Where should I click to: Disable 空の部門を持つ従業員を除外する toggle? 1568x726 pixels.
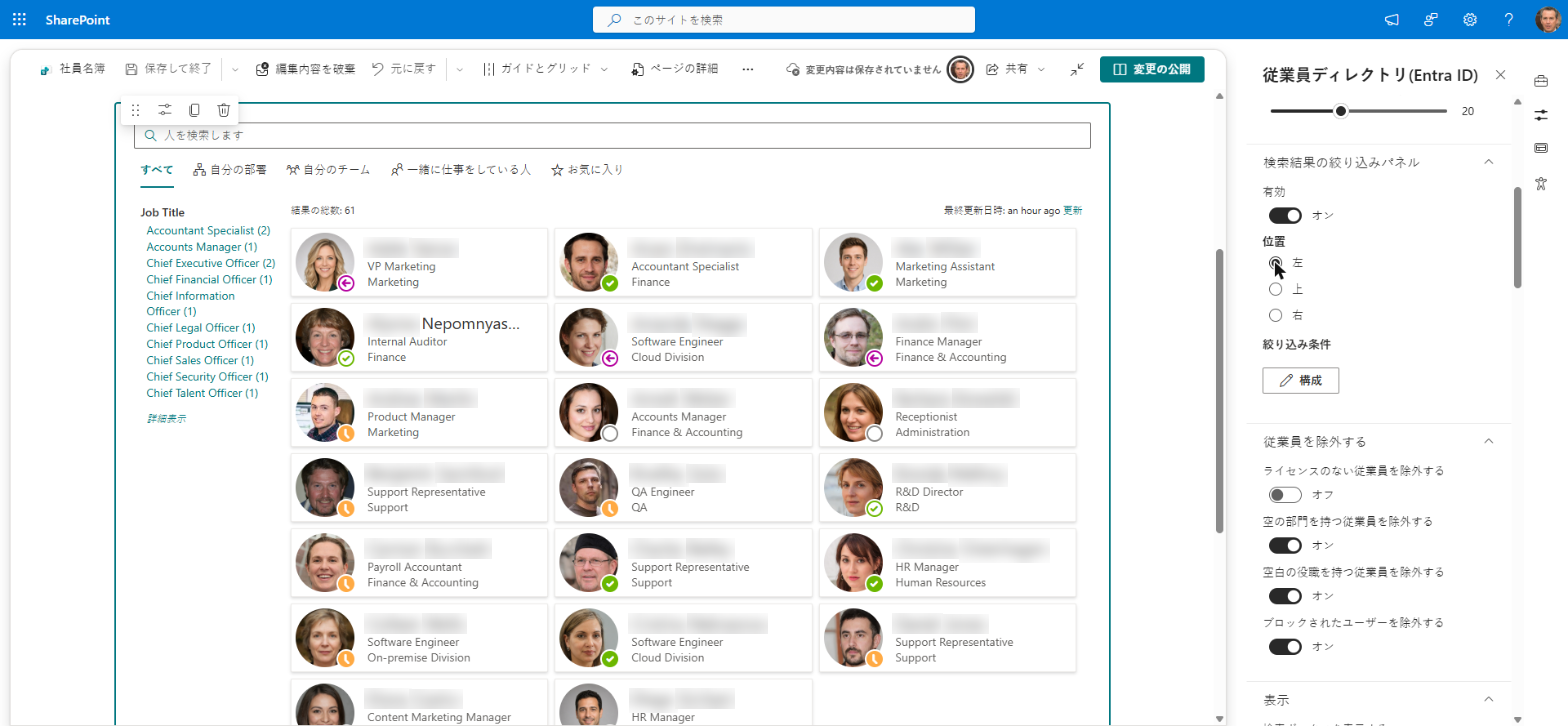click(x=1285, y=545)
